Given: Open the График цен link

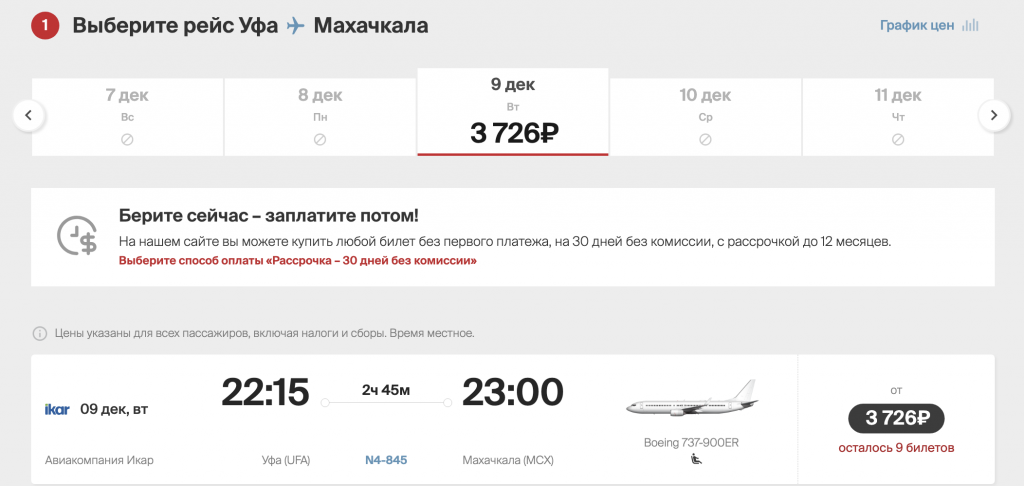Looking at the screenshot, I should 917,26.
